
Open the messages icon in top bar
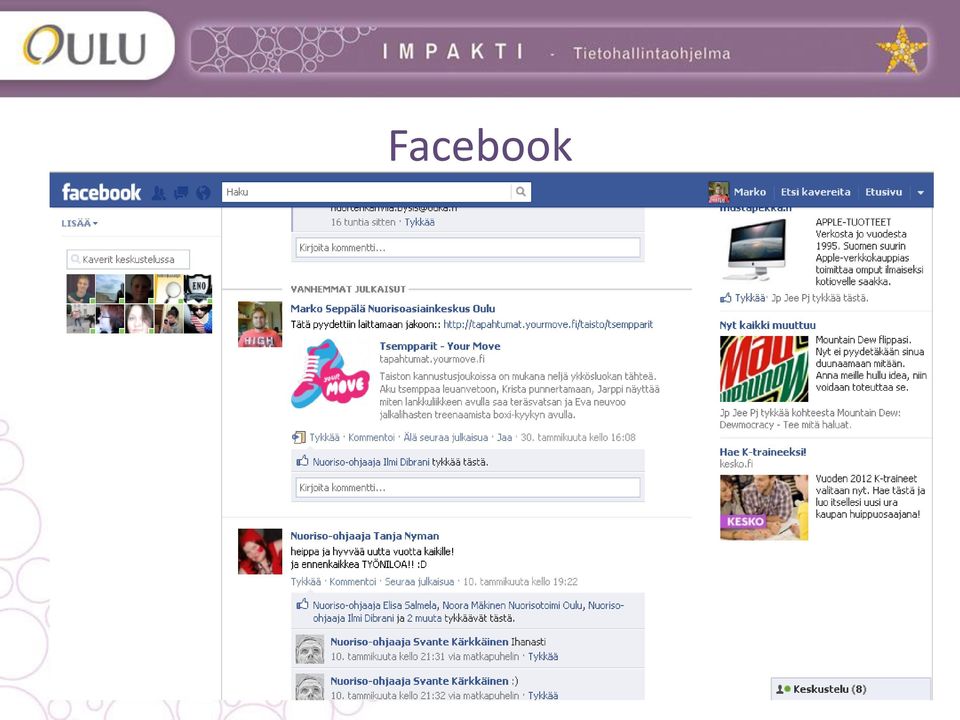[x=181, y=193]
